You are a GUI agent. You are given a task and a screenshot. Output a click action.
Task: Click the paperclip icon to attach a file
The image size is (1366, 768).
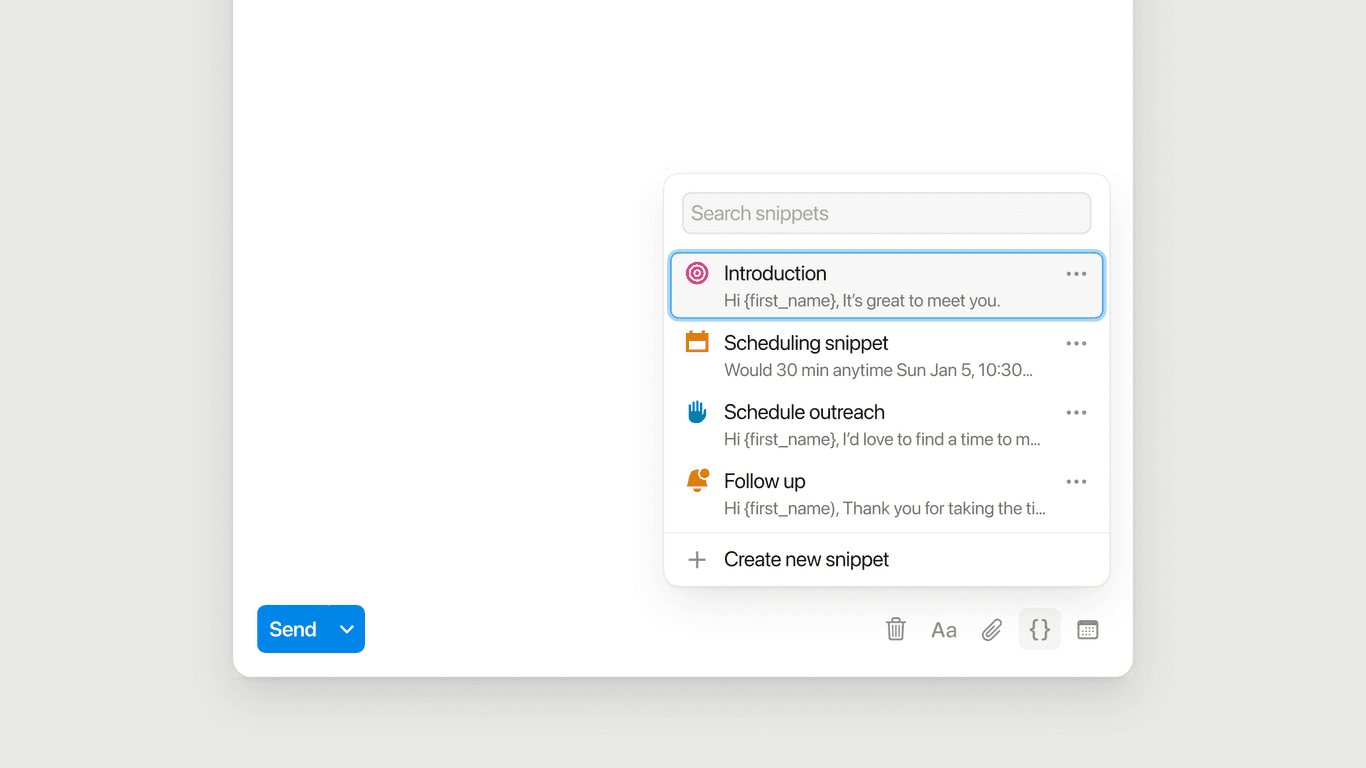pyautogui.click(x=991, y=629)
